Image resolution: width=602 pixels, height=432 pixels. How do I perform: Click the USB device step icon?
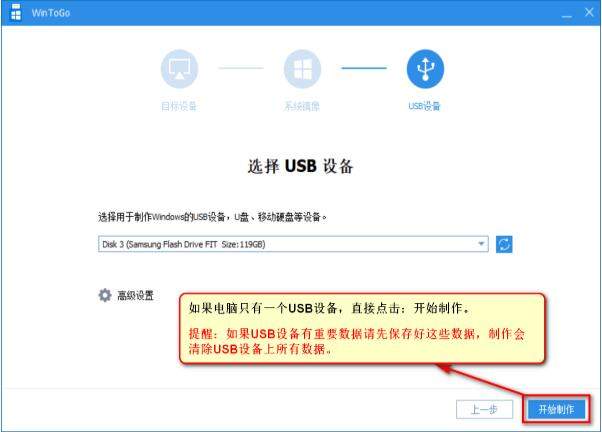(425, 69)
